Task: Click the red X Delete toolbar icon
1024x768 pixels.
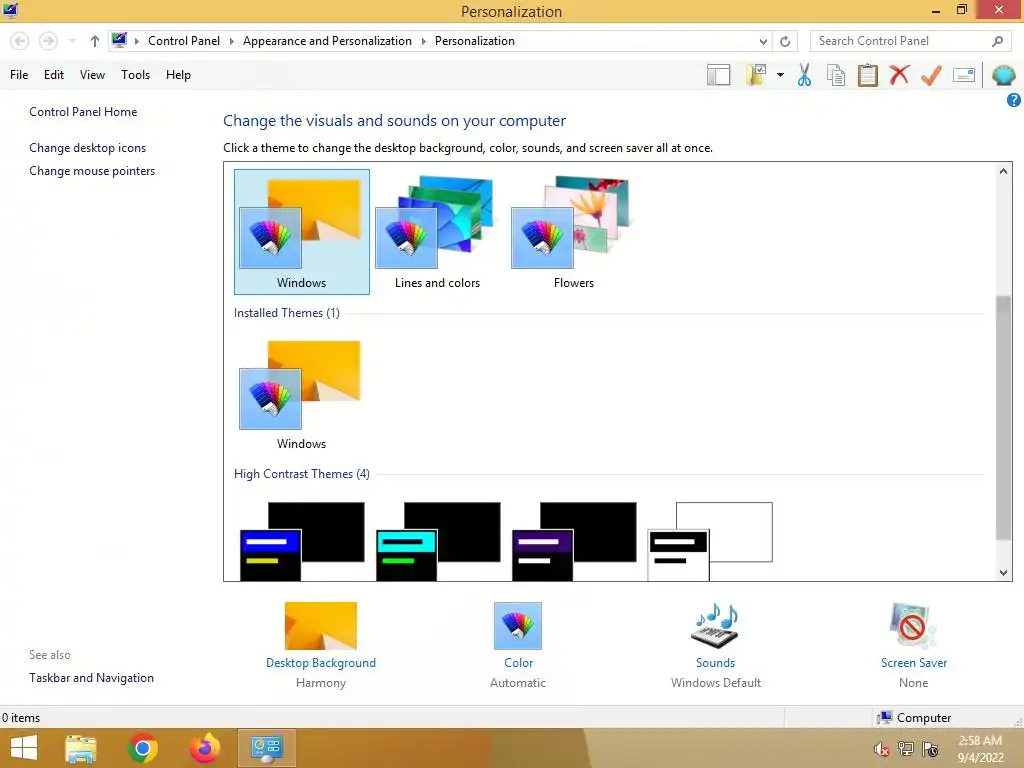Action: click(899, 74)
